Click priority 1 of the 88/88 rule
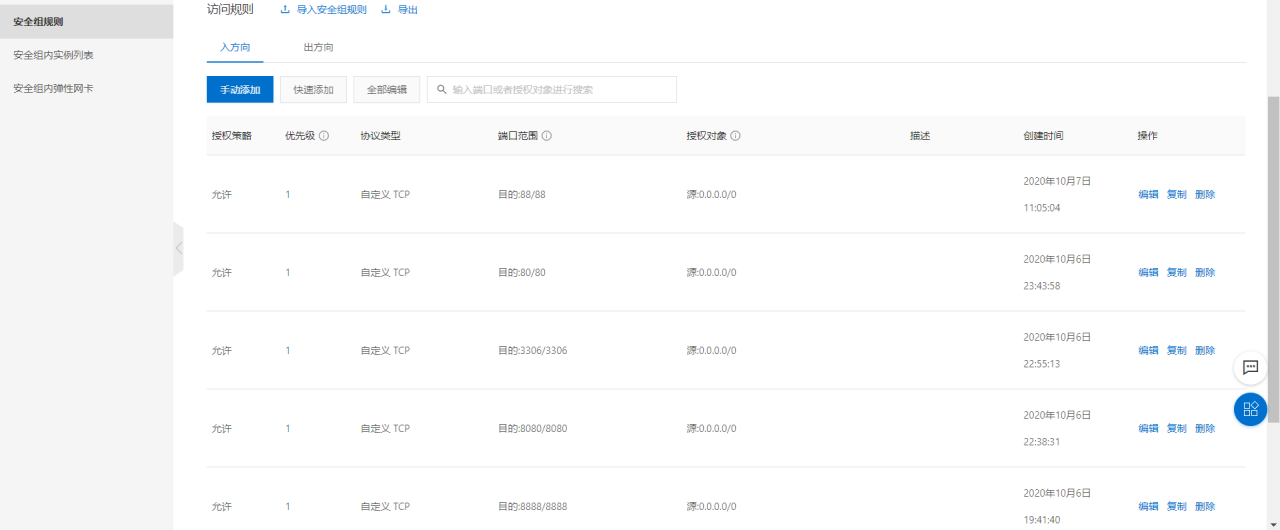Screen dimensions: 1280x530 [x=288, y=195]
